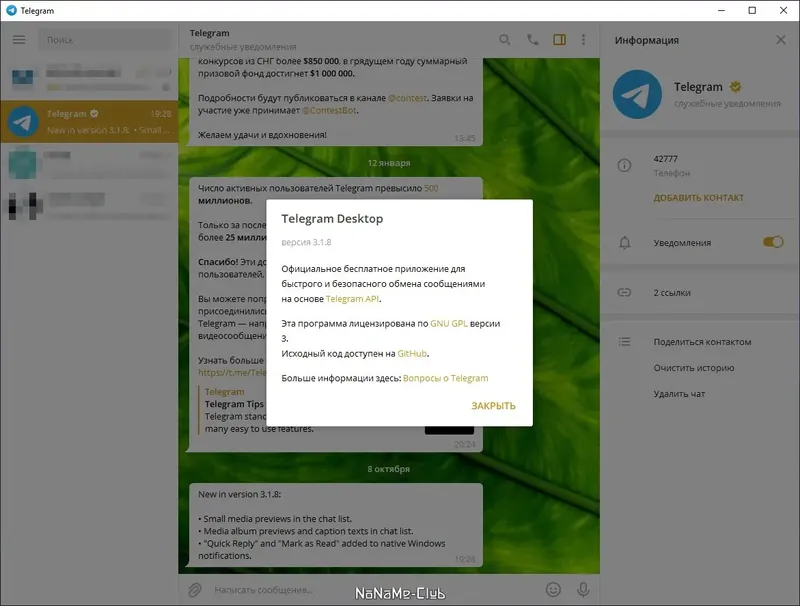Click the Telegram Desktop dialog title

(332, 218)
